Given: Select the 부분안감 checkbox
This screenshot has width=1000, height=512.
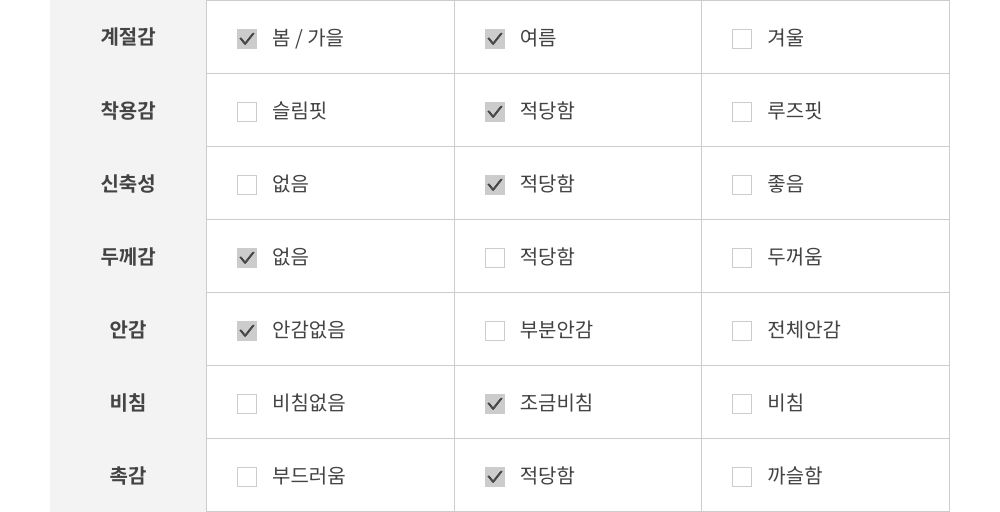Looking at the screenshot, I should pyautogui.click(x=495, y=331).
